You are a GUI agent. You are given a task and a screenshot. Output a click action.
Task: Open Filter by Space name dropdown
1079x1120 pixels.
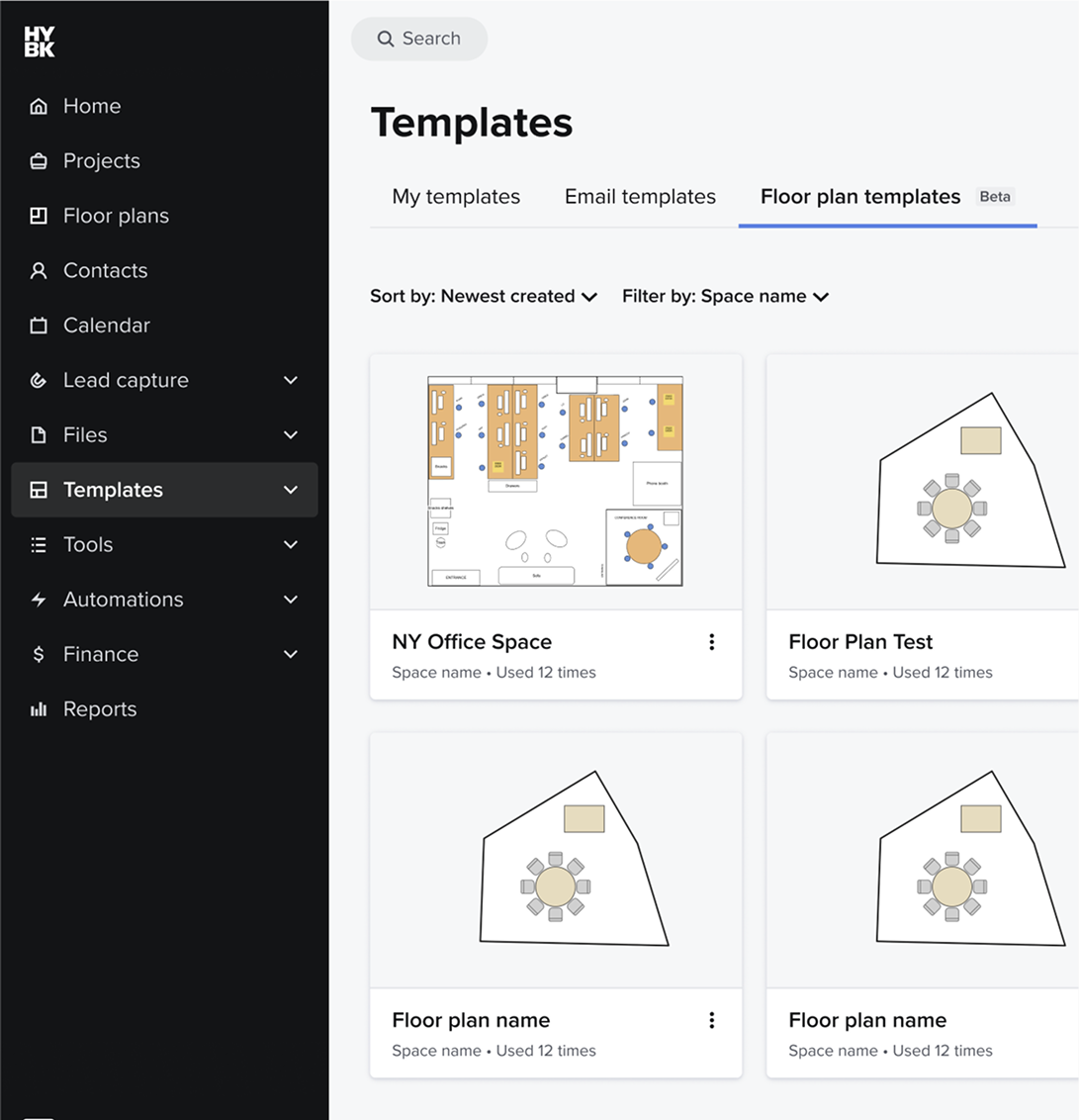[726, 297]
